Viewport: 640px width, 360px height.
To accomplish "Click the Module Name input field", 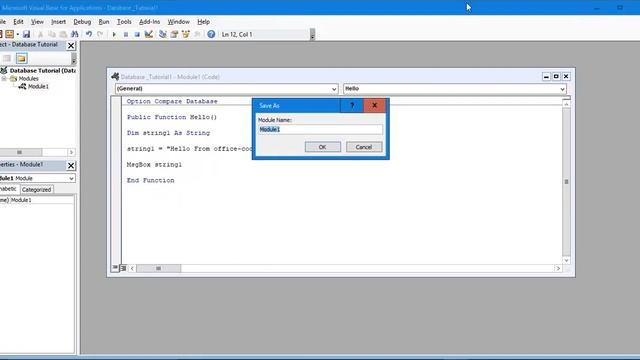I will [320, 129].
